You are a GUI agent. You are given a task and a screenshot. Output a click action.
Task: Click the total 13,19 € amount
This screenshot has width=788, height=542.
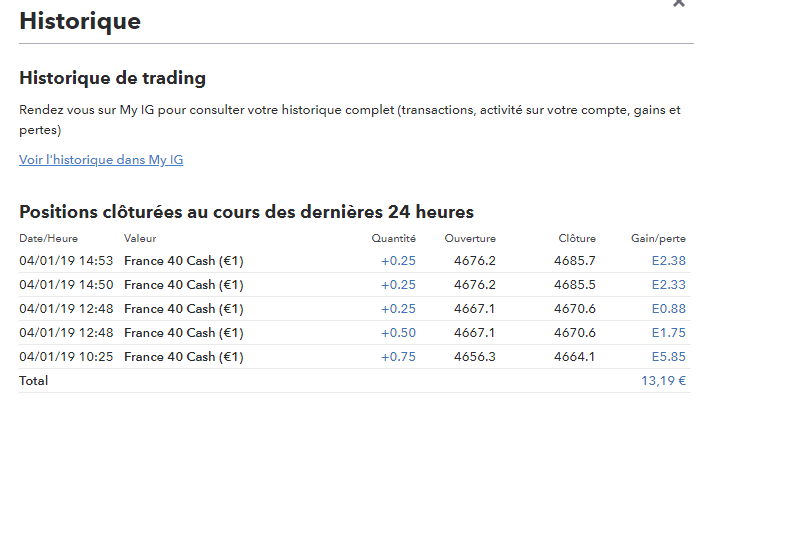[663, 381]
